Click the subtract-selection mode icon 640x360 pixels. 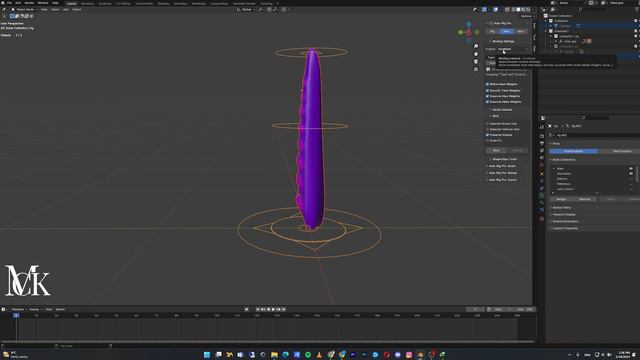(22, 16)
